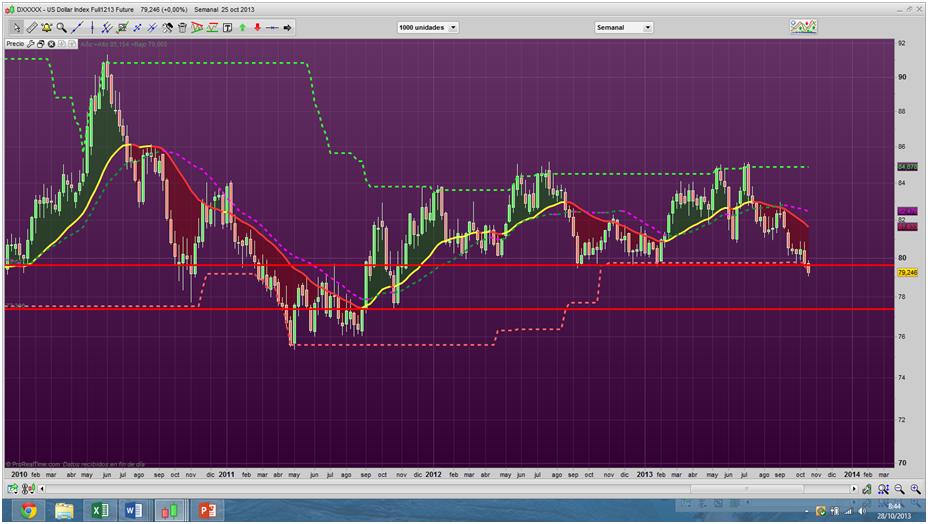Click the Precio panel label
The width and height of the screenshot is (928, 524).
point(15,44)
